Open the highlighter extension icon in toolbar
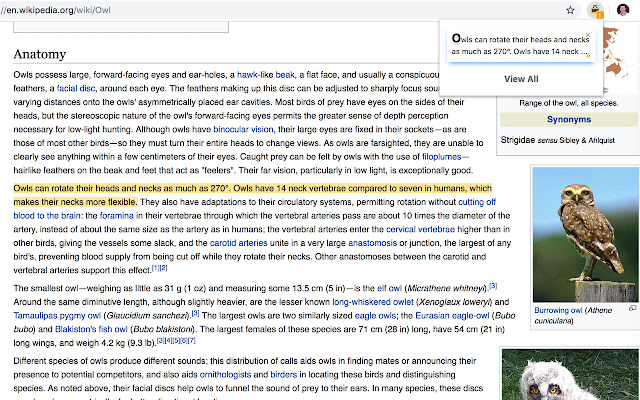The height and width of the screenshot is (400, 640). (x=595, y=10)
